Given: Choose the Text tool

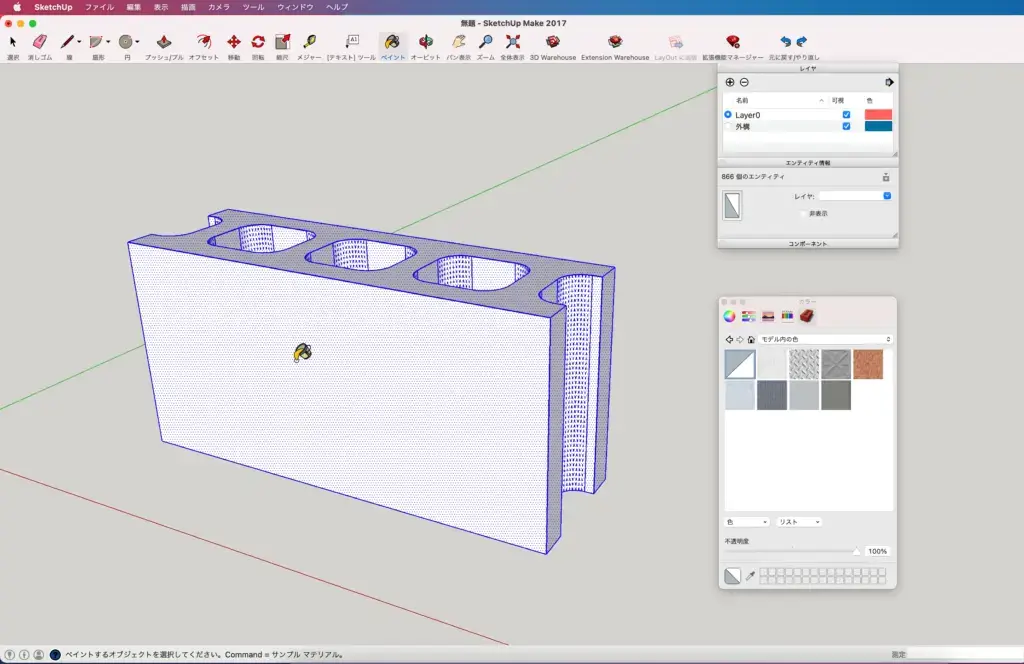Looking at the screenshot, I should (352, 42).
